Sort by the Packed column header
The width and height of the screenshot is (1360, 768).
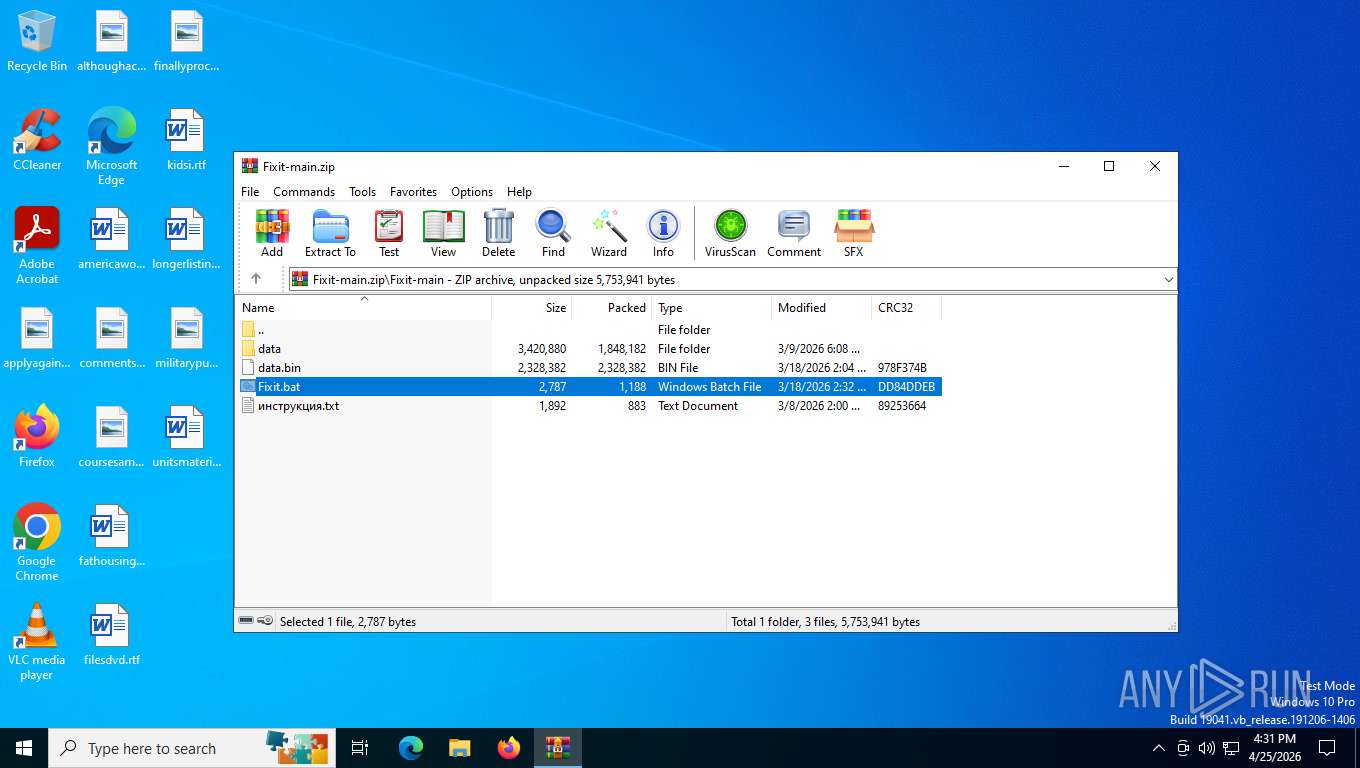click(612, 308)
